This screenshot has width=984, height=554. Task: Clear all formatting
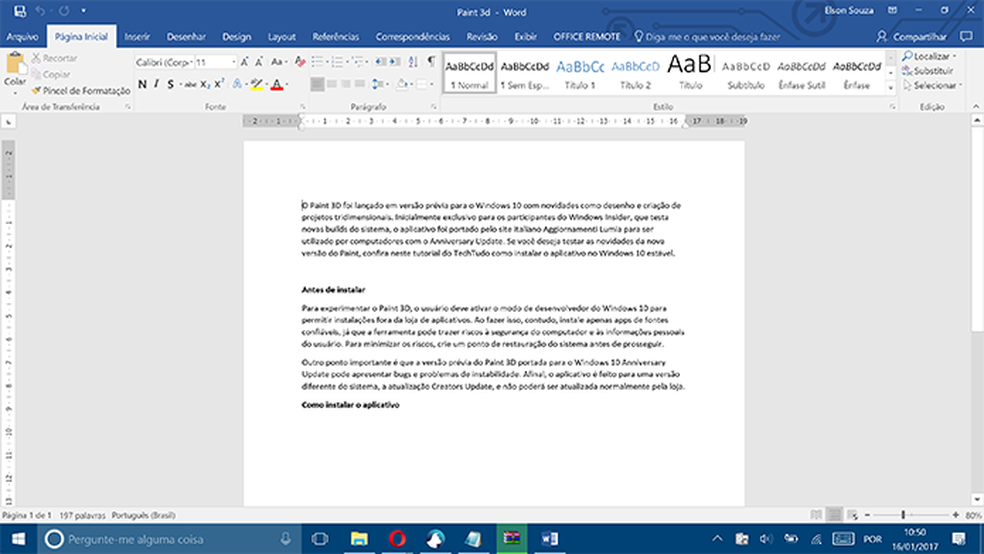point(300,61)
